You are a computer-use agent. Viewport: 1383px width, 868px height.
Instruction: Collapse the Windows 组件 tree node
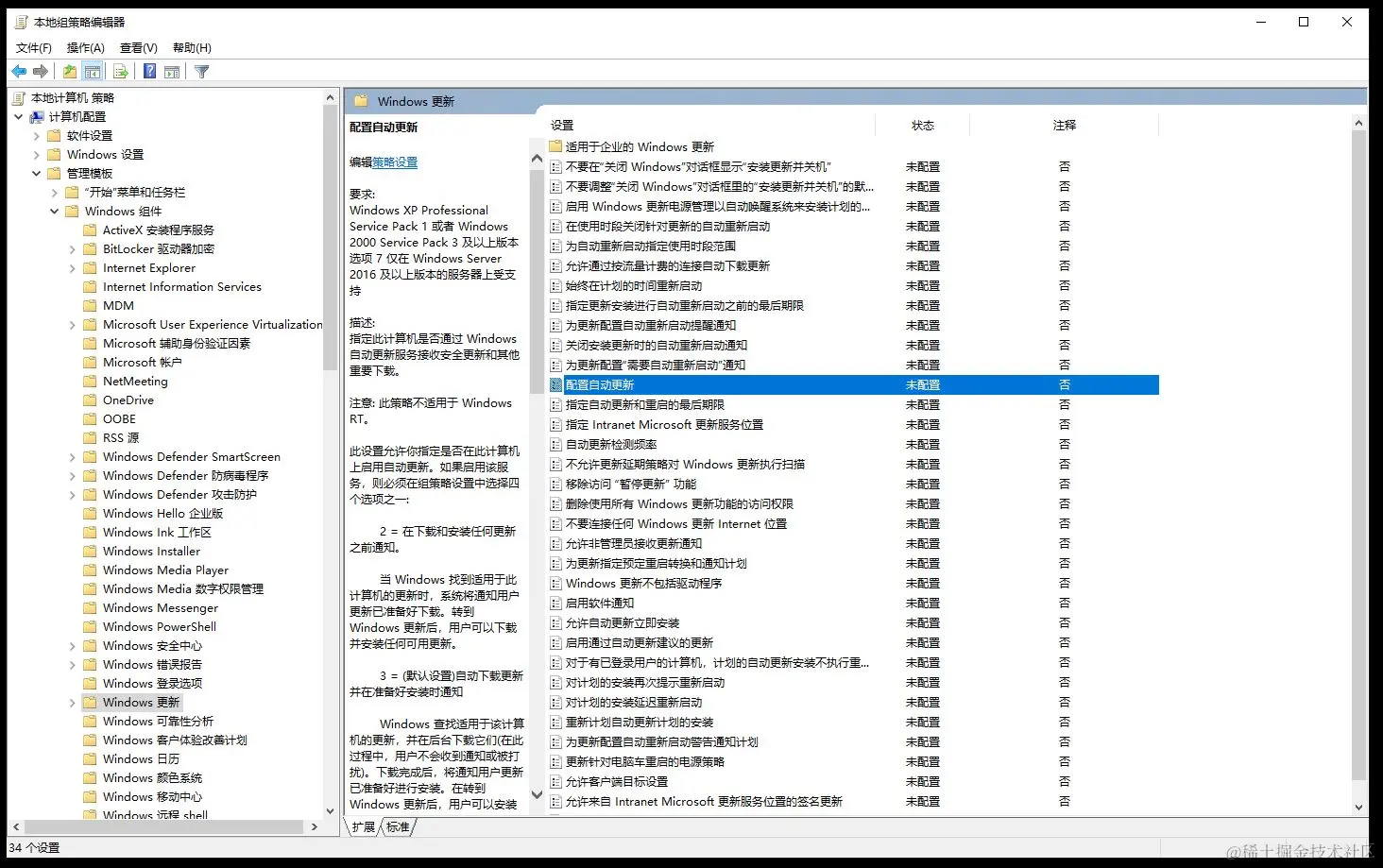[x=55, y=212]
